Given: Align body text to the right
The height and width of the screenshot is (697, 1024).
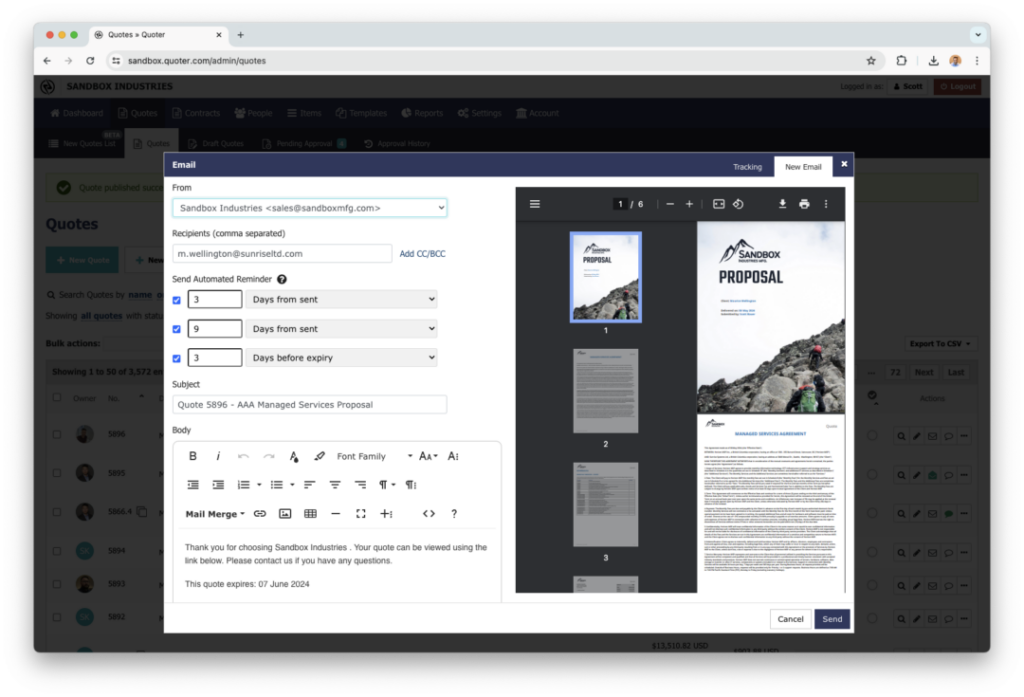Looking at the screenshot, I should tap(360, 485).
